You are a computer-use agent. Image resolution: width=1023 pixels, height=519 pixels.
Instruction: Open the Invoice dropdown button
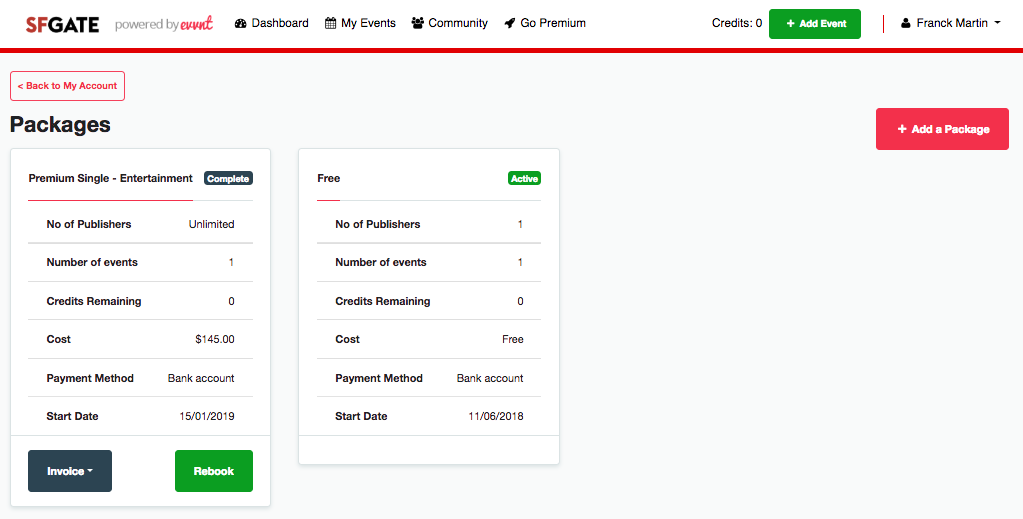[70, 471]
